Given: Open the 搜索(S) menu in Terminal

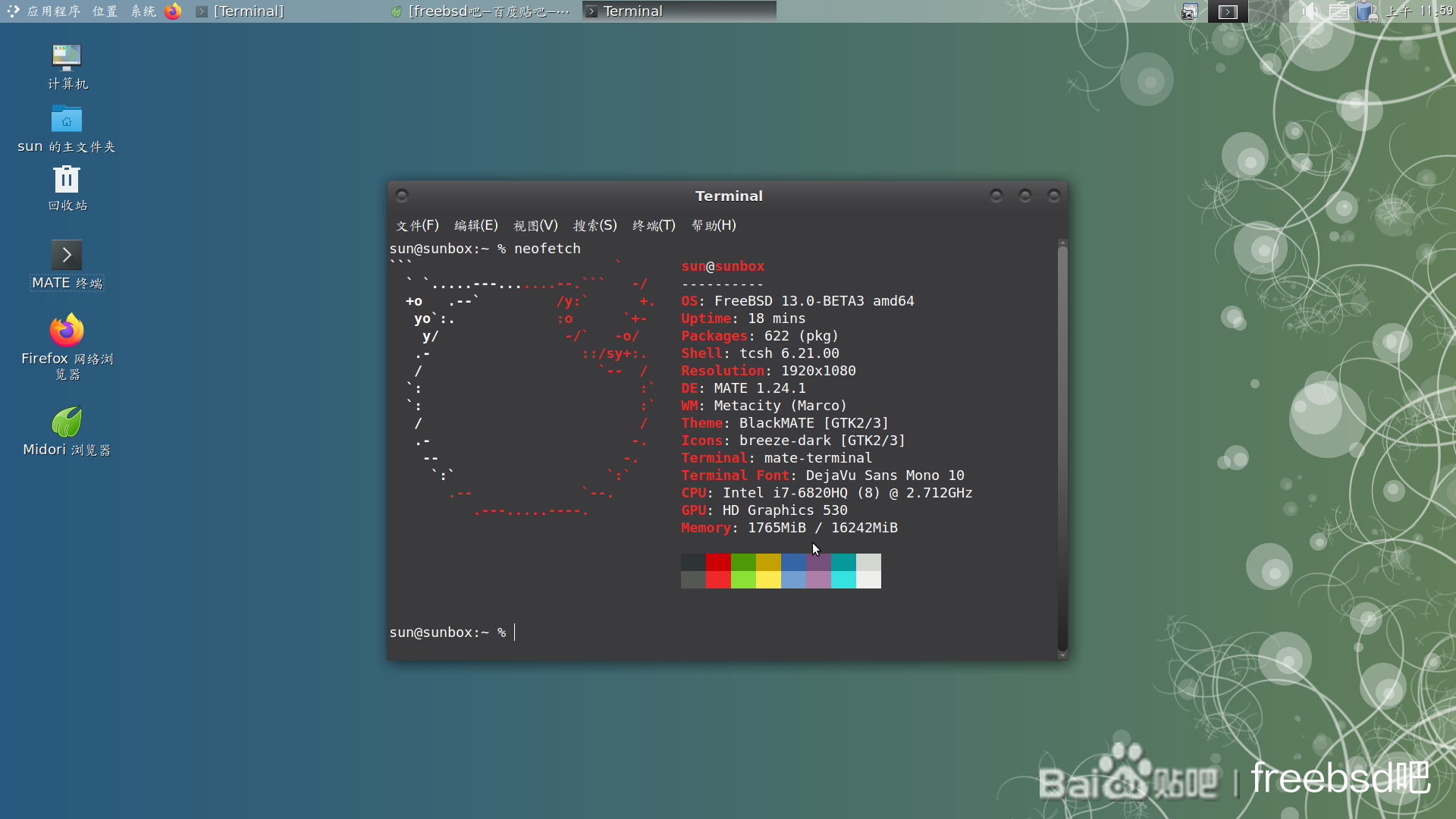Looking at the screenshot, I should 595,225.
